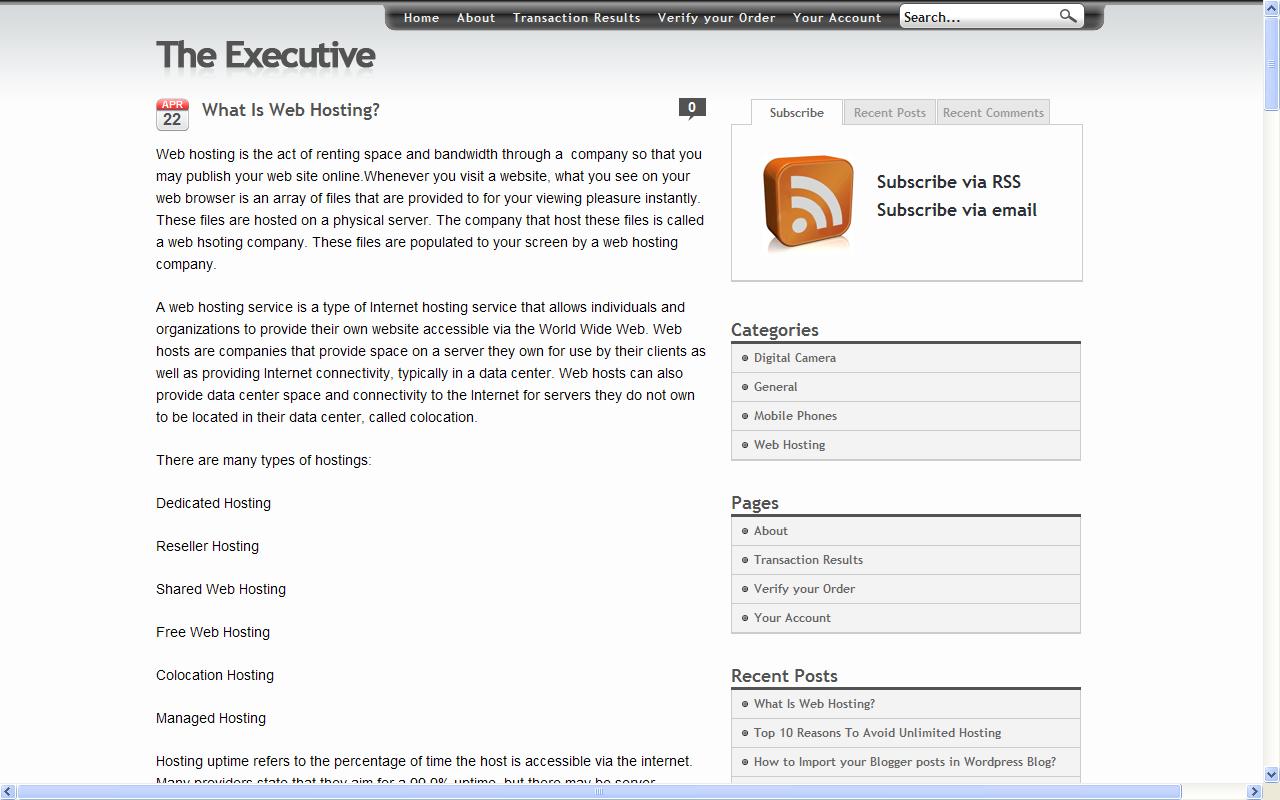The height and width of the screenshot is (800, 1280).
Task: Click the vertical scrollbar down arrow
Action: pos(1272,774)
